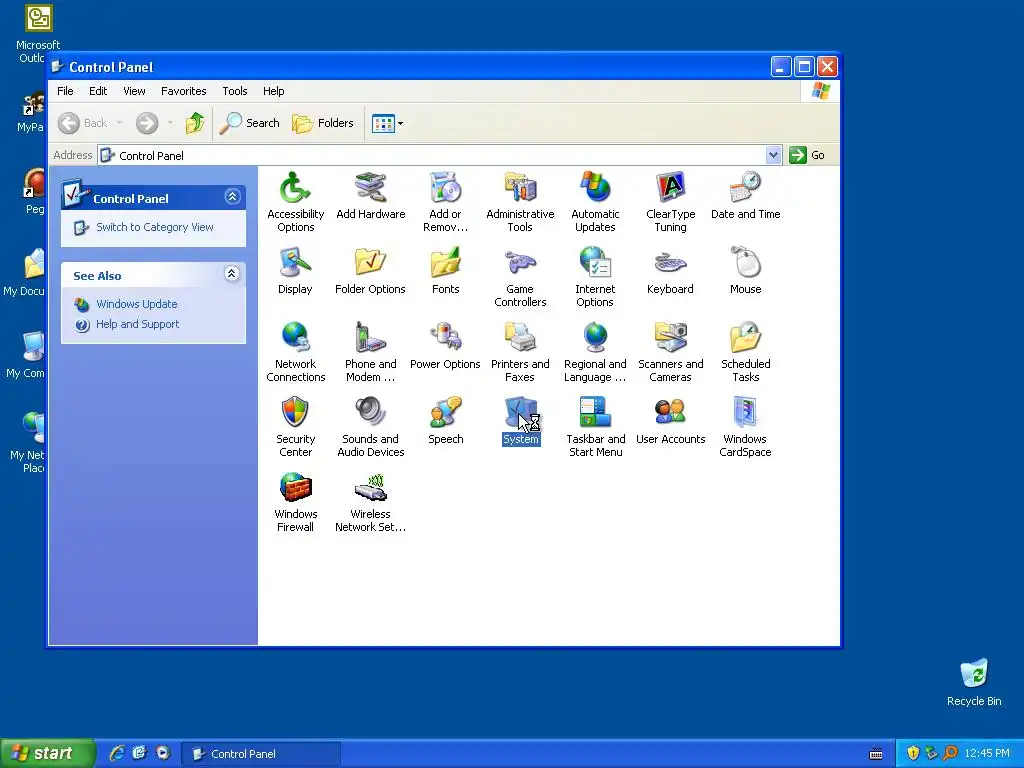Screen dimensions: 1024x768
Task: Click the Back toolbar button
Action: coord(83,123)
